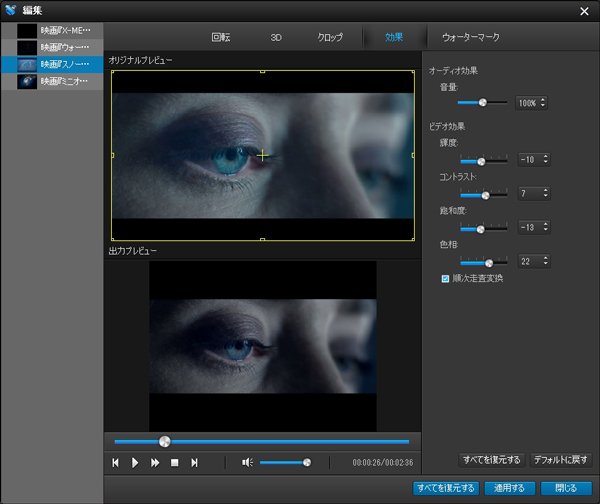Open the ウォーターマーク tab
Image resolution: width=600 pixels, height=504 pixels.
click(x=471, y=37)
